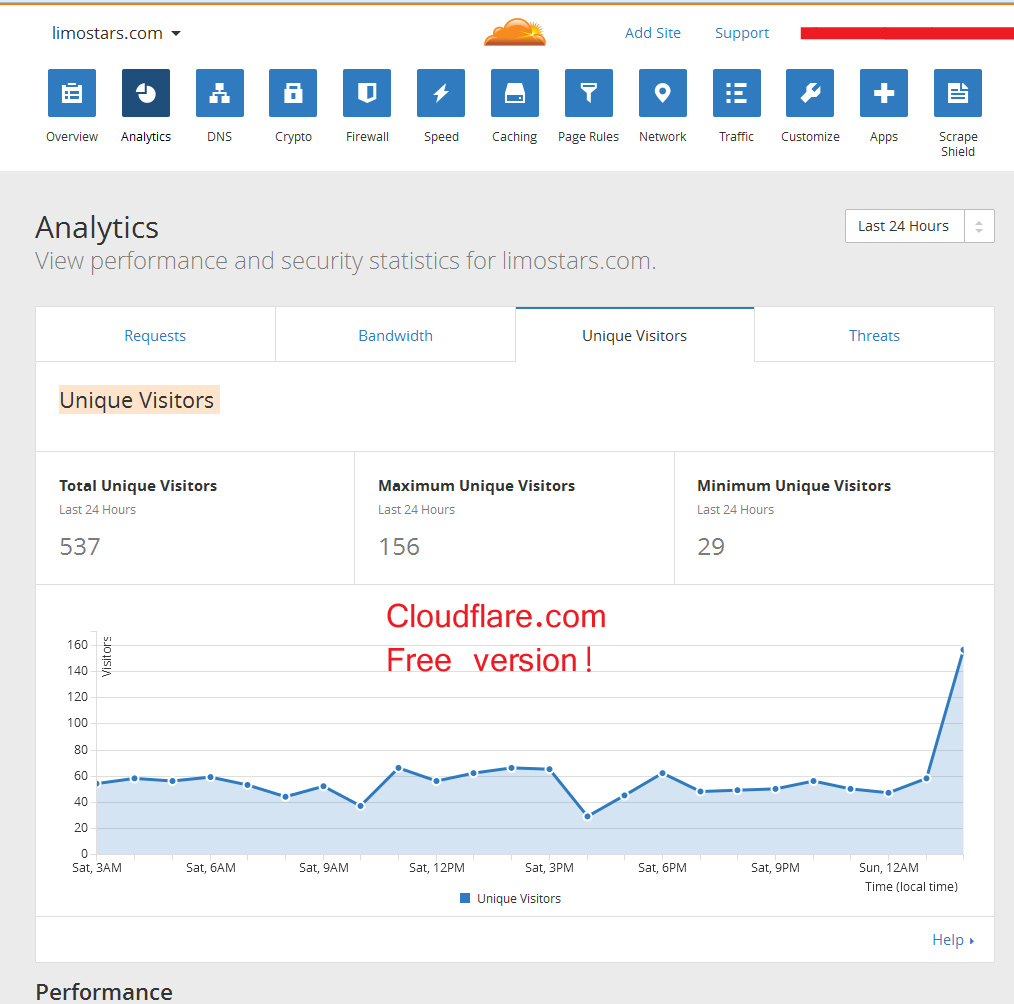Click the Sat, 3AM axis label
The height and width of the screenshot is (1004, 1014).
pyautogui.click(x=97, y=868)
